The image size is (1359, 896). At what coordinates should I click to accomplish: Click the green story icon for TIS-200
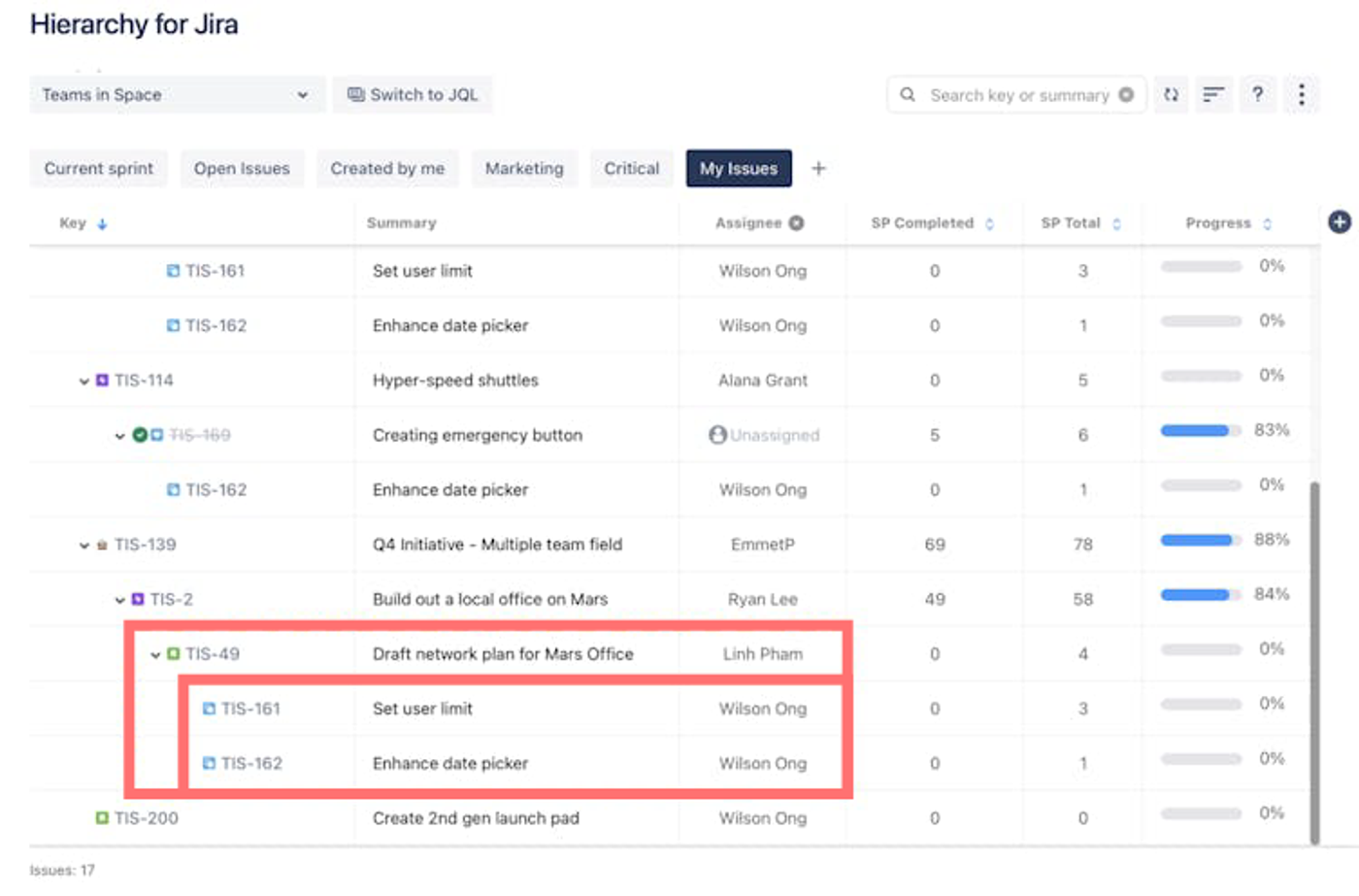click(x=102, y=818)
